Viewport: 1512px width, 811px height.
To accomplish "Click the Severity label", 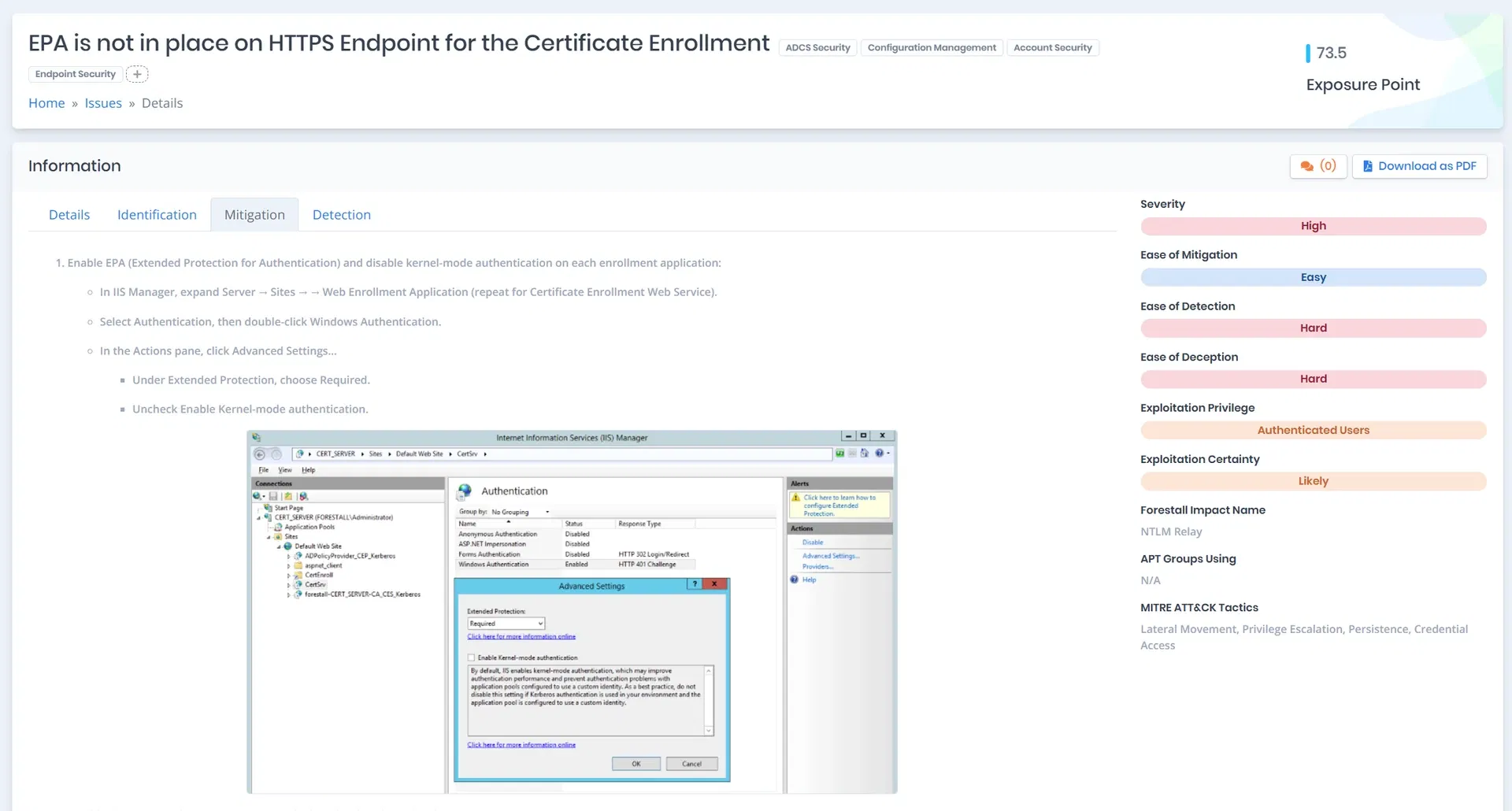I will (1162, 204).
